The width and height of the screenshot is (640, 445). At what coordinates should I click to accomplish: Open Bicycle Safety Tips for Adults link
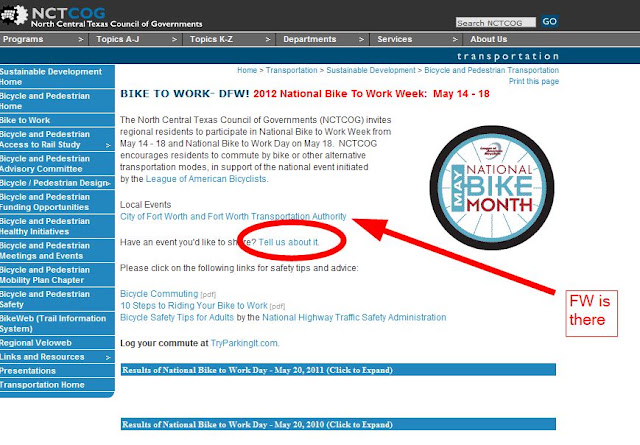pos(177,317)
